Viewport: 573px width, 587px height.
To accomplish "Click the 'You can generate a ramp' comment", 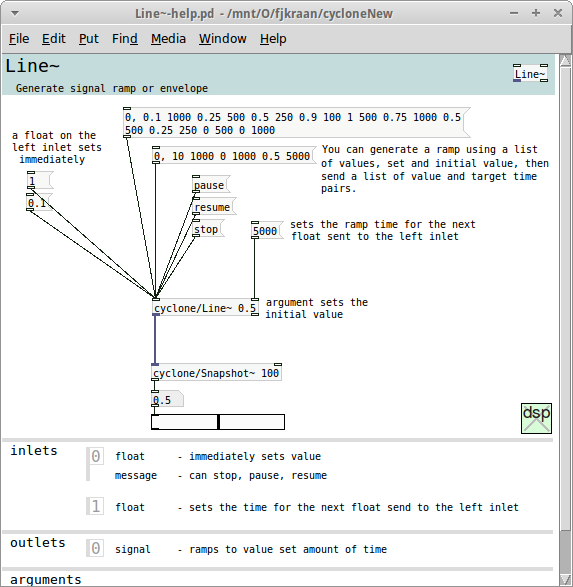I will coord(435,169).
